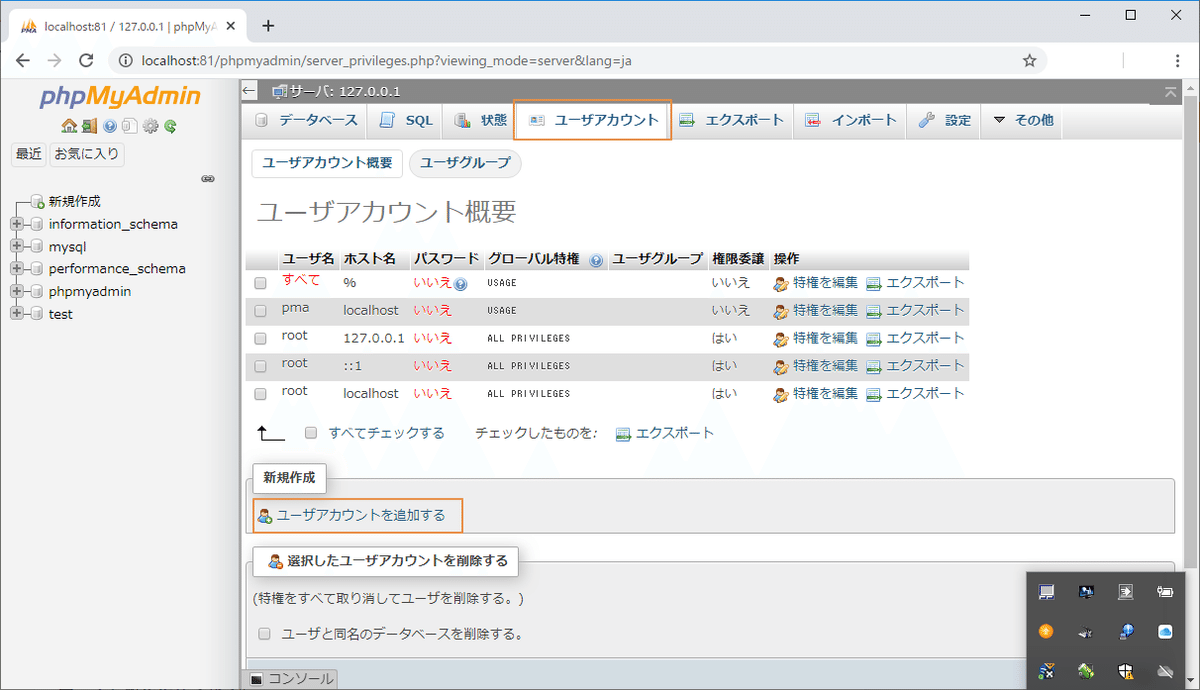1200x690 pixels.
Task: Enable ユーザと同名のデータベースを削除する checkbox
Action: tap(265, 633)
